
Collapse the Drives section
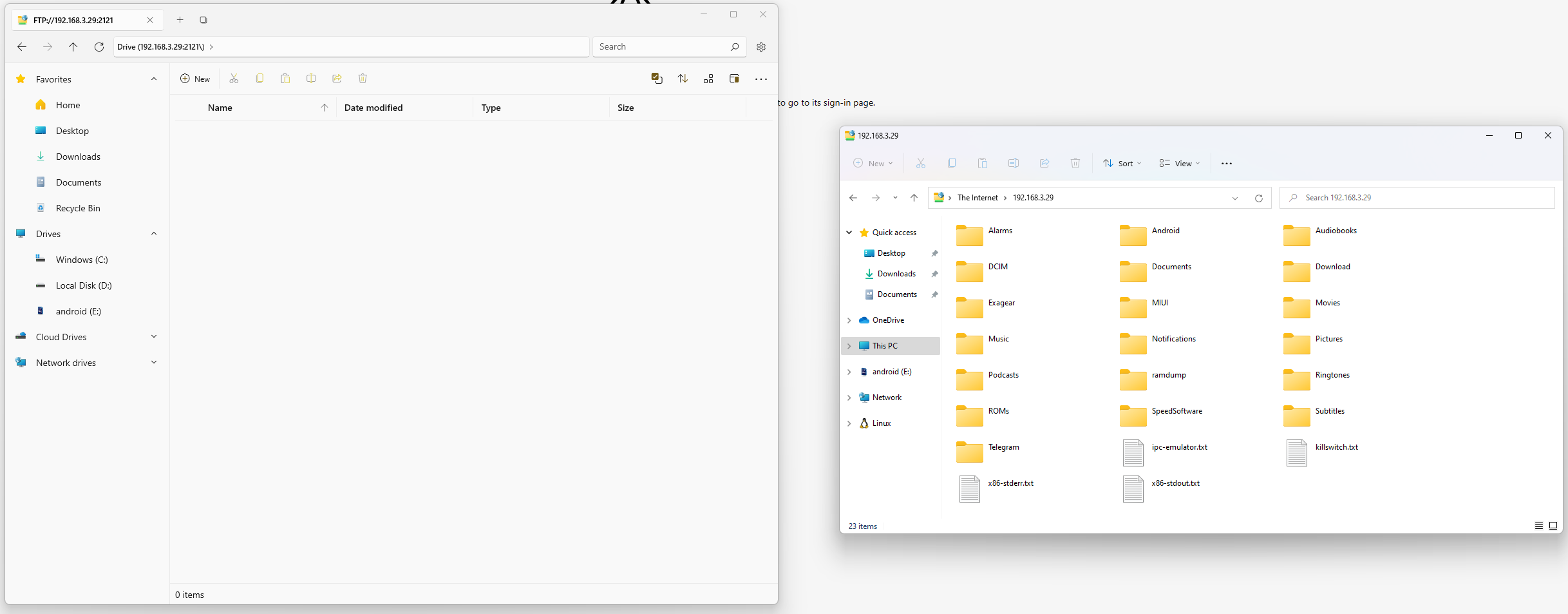pos(154,234)
